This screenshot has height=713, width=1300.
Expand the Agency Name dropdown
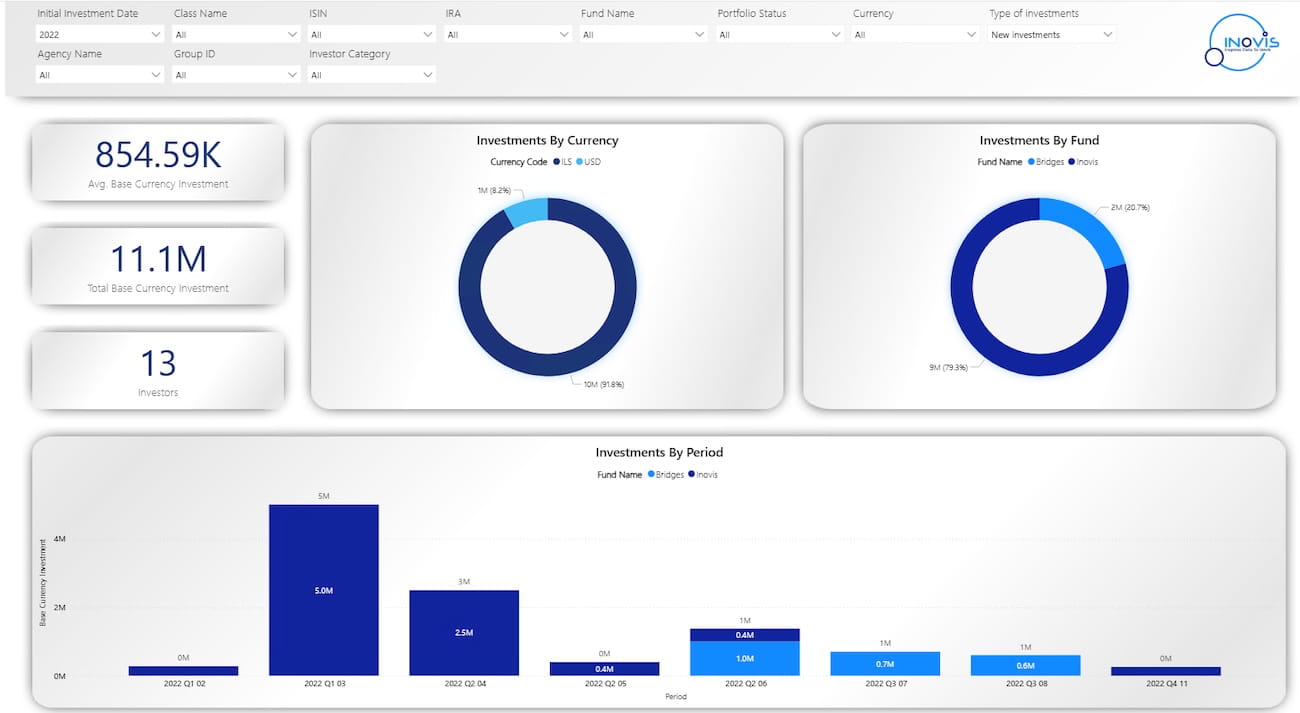pyautogui.click(x=99, y=75)
